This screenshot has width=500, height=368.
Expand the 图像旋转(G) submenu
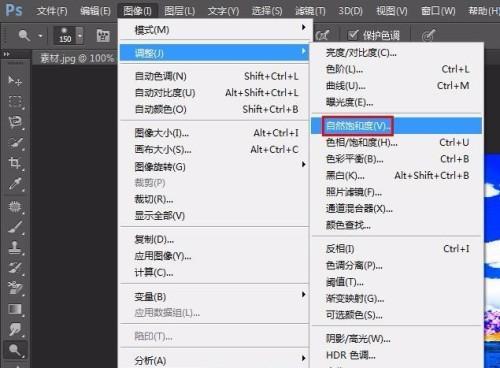tap(214, 166)
